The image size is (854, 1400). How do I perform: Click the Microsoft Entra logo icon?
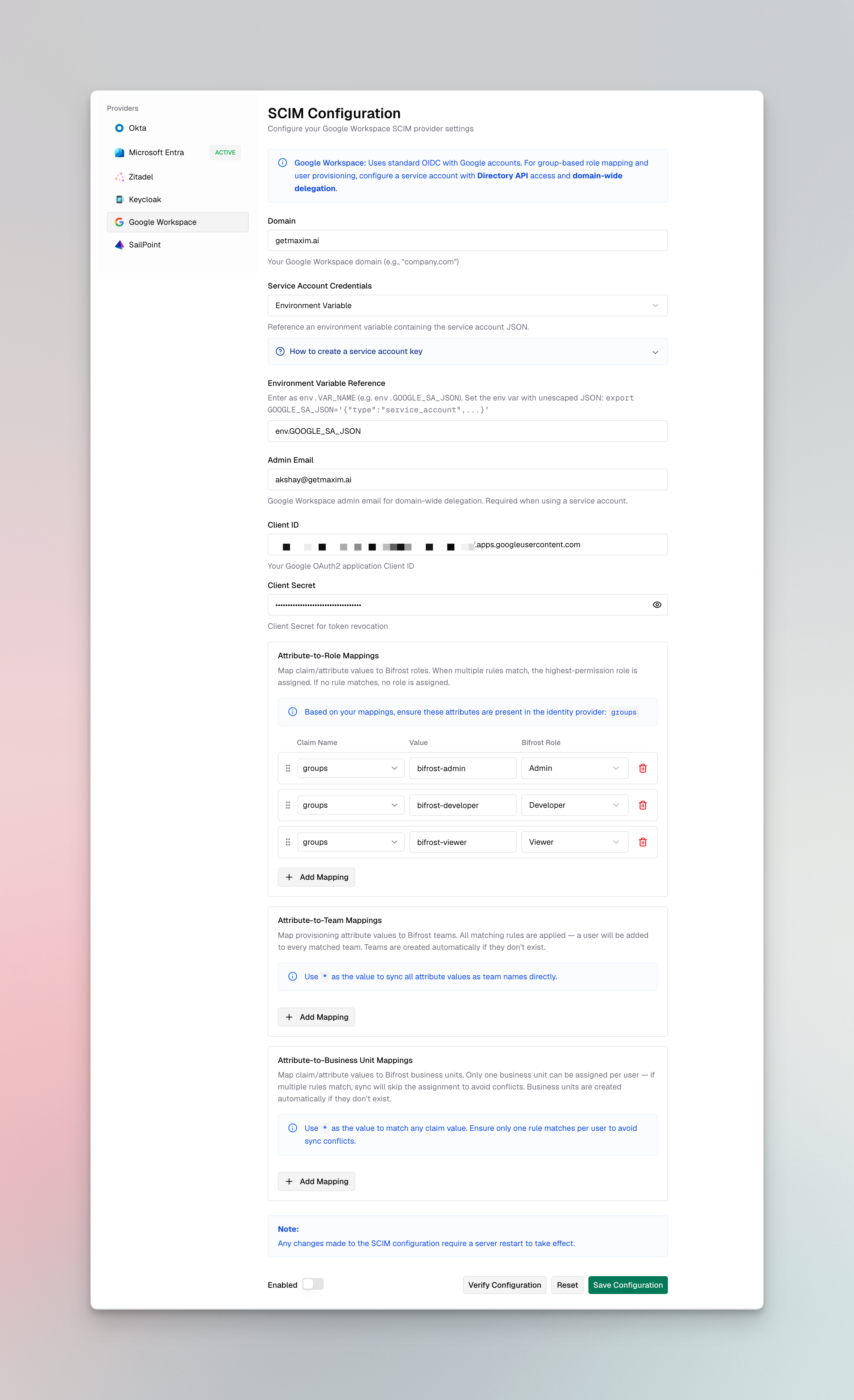[x=119, y=152]
